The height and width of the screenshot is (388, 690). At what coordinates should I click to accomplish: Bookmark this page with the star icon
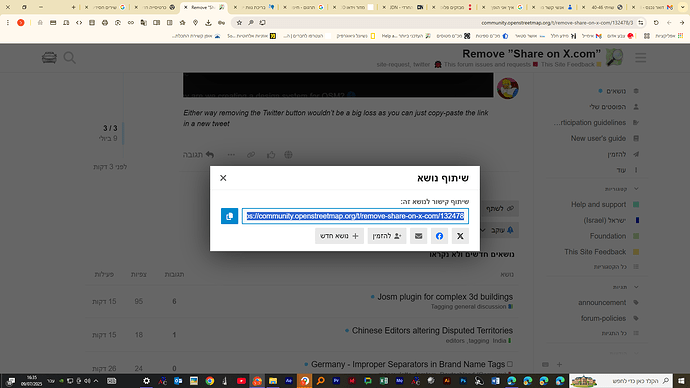[x=239, y=22]
